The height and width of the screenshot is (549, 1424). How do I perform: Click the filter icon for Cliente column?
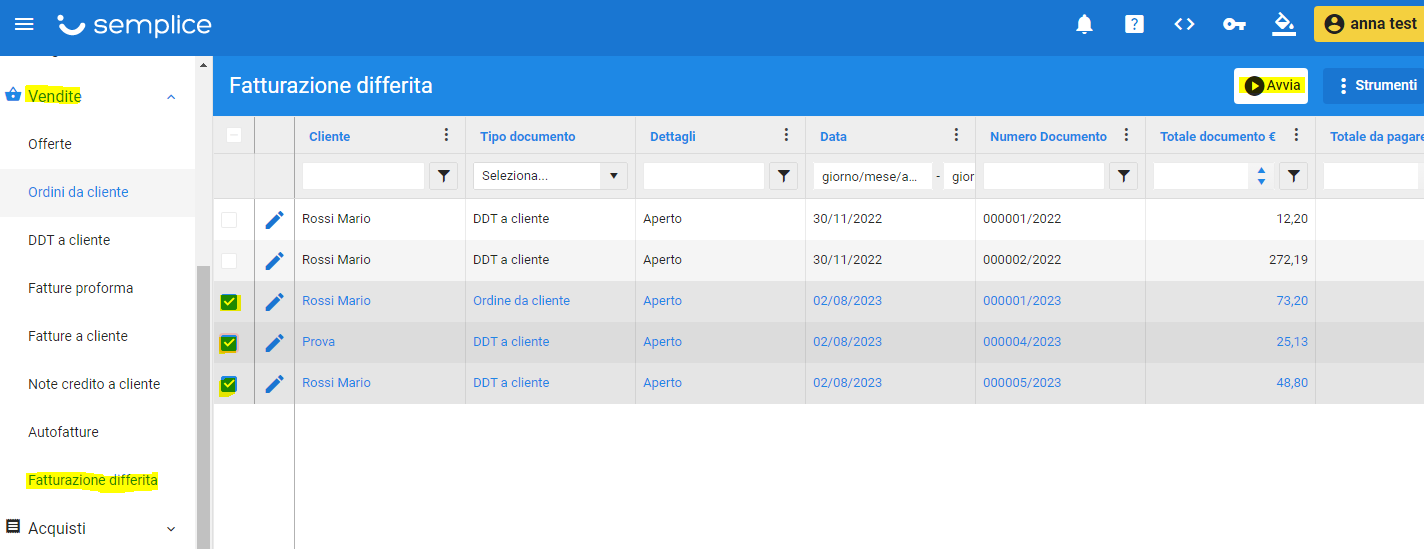click(444, 176)
